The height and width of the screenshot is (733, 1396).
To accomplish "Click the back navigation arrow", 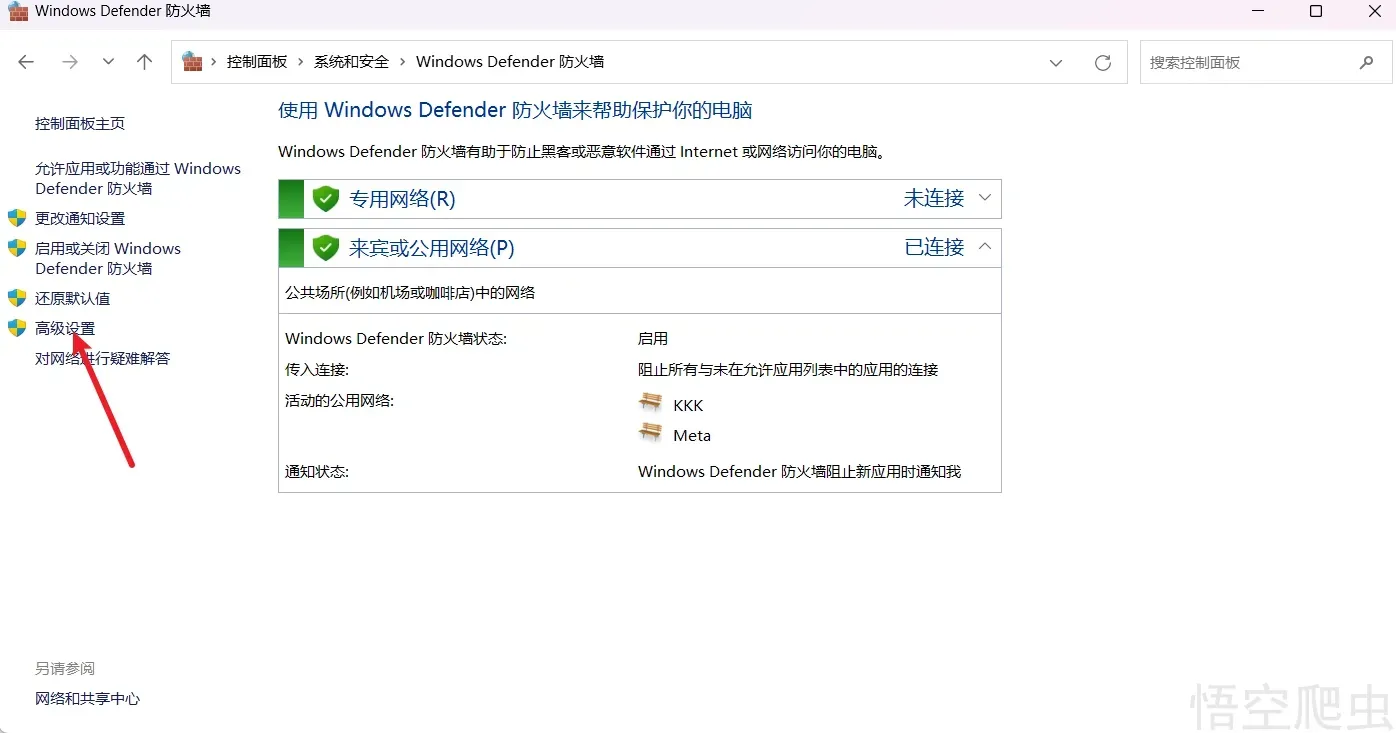I will [26, 62].
